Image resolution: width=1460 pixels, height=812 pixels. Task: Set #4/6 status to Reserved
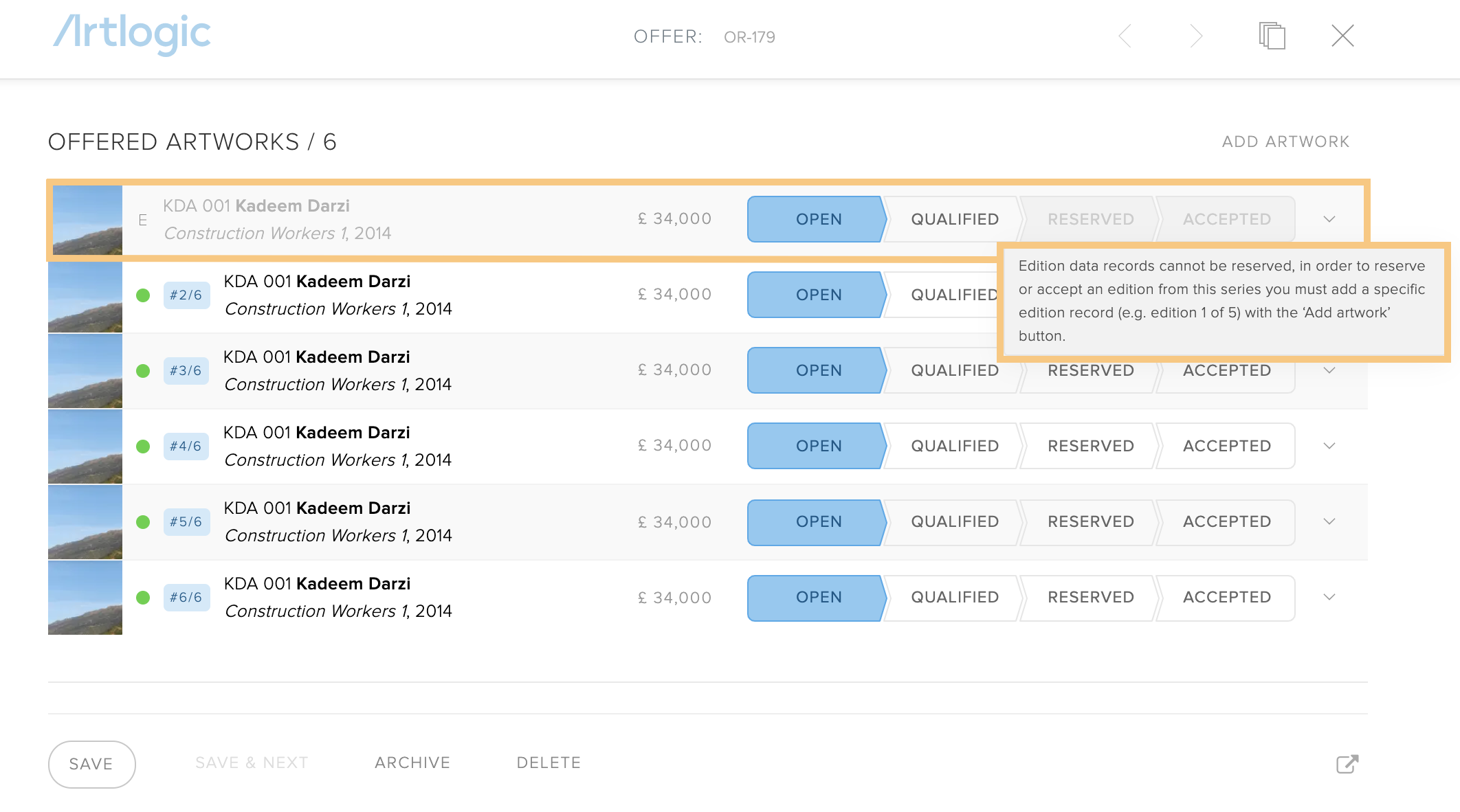pyautogui.click(x=1090, y=446)
